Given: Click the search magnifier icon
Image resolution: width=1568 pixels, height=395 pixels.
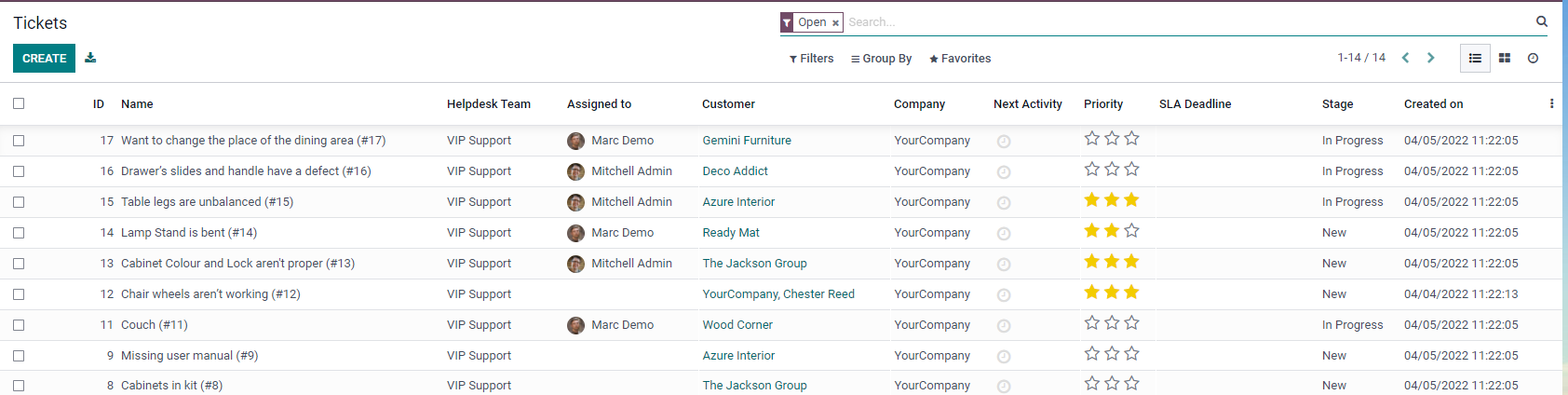Looking at the screenshot, I should click(x=1542, y=21).
